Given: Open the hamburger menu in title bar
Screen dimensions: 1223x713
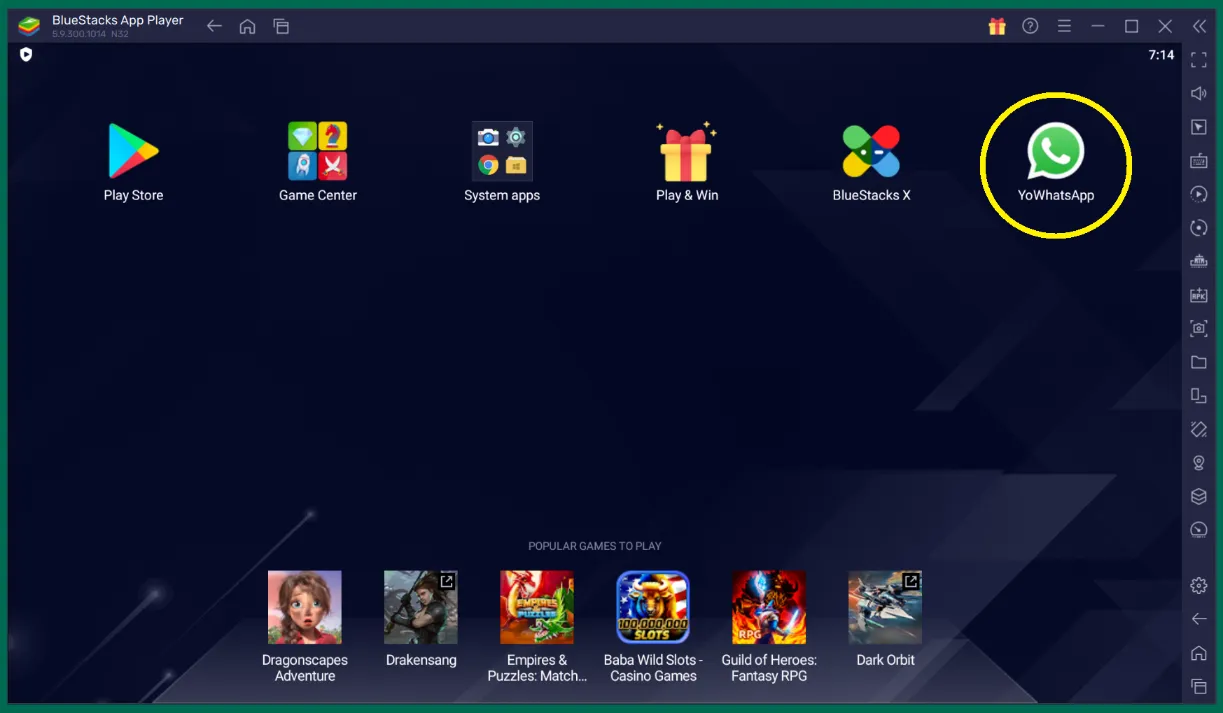Looking at the screenshot, I should coord(1064,26).
